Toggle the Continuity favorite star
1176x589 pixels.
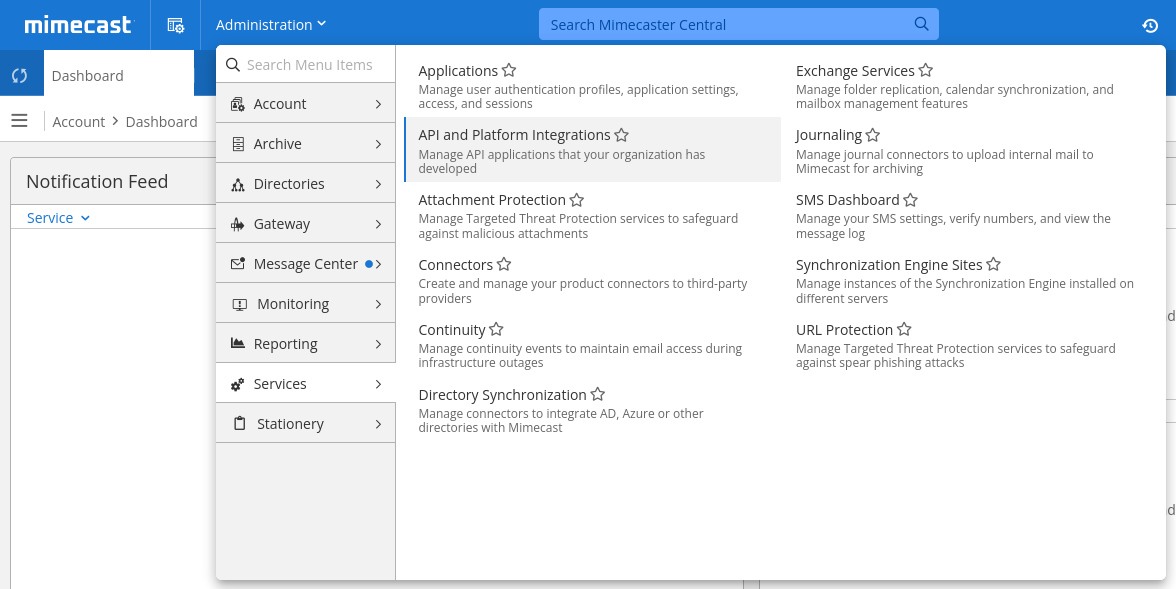(x=496, y=329)
